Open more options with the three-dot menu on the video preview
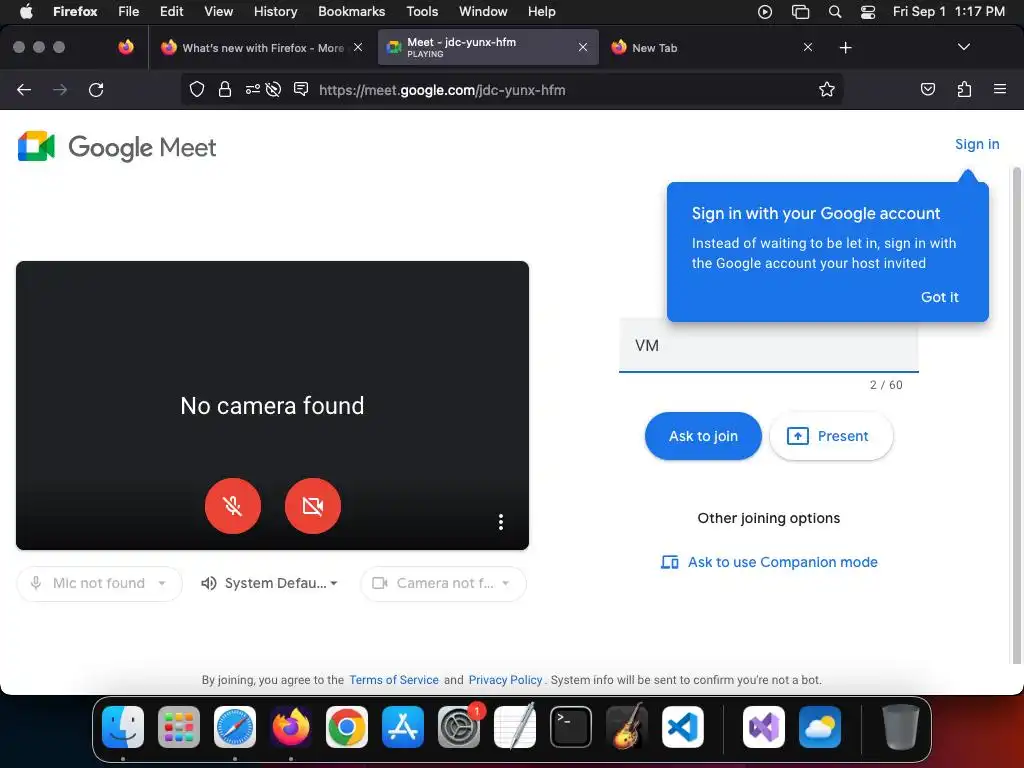 [x=501, y=522]
